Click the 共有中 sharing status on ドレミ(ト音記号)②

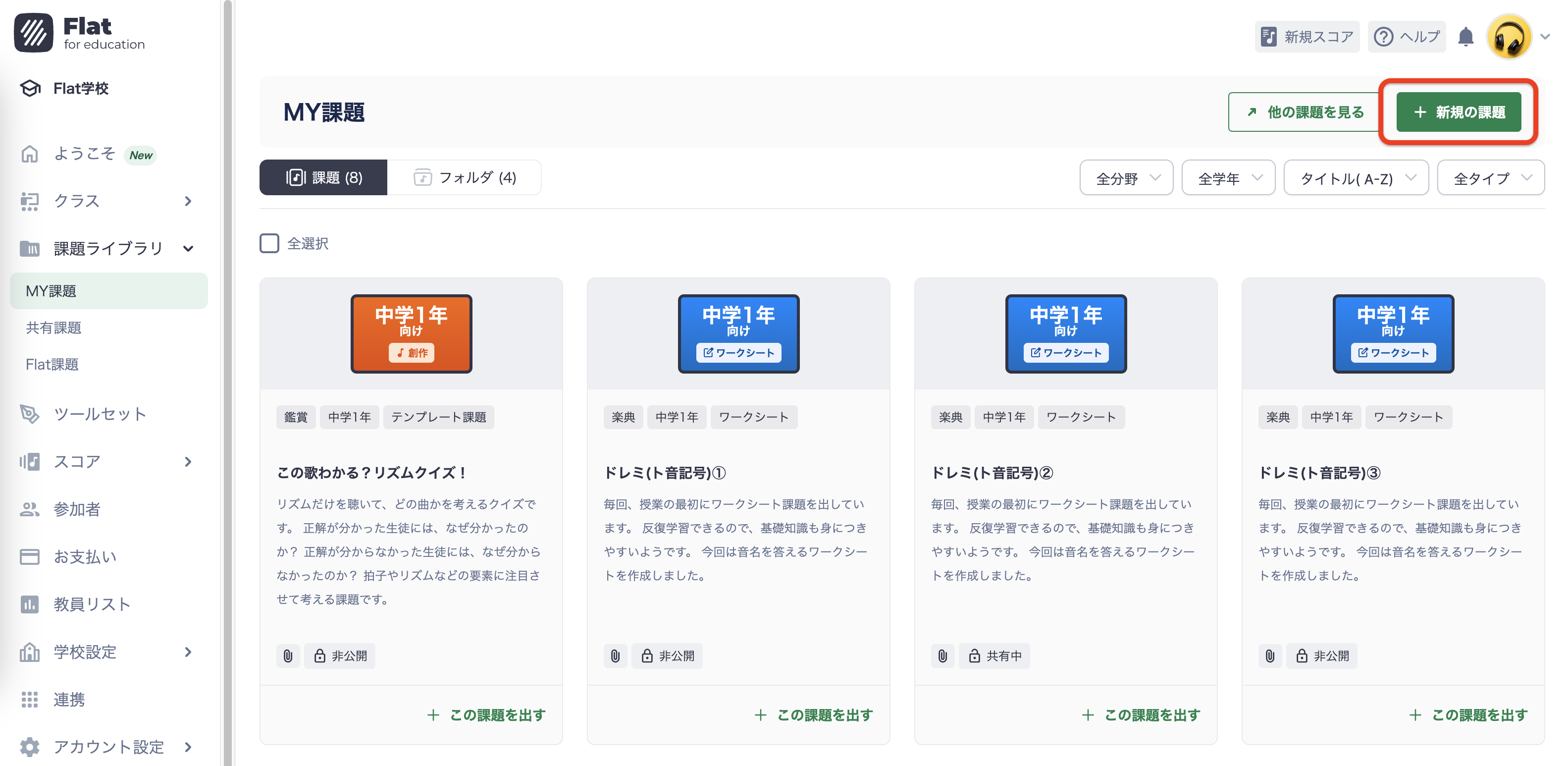point(994,656)
